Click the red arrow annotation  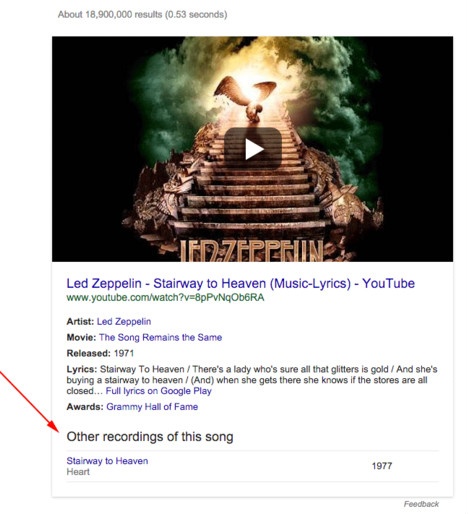point(29,402)
